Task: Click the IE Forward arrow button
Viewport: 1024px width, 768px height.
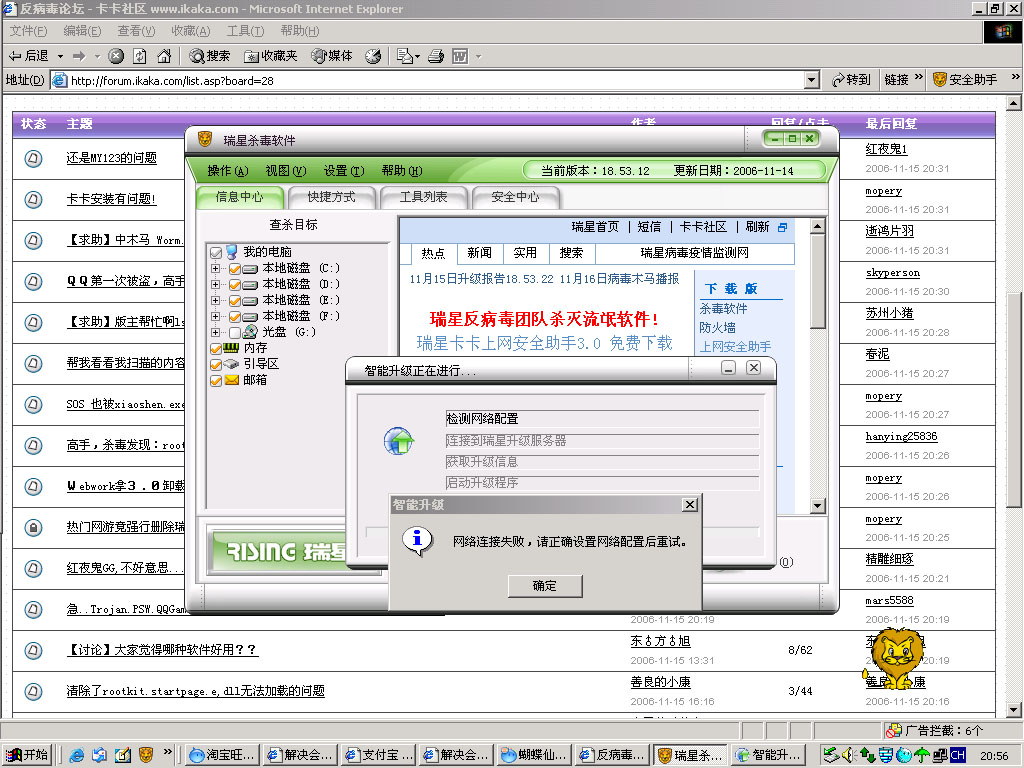Action: pos(79,56)
